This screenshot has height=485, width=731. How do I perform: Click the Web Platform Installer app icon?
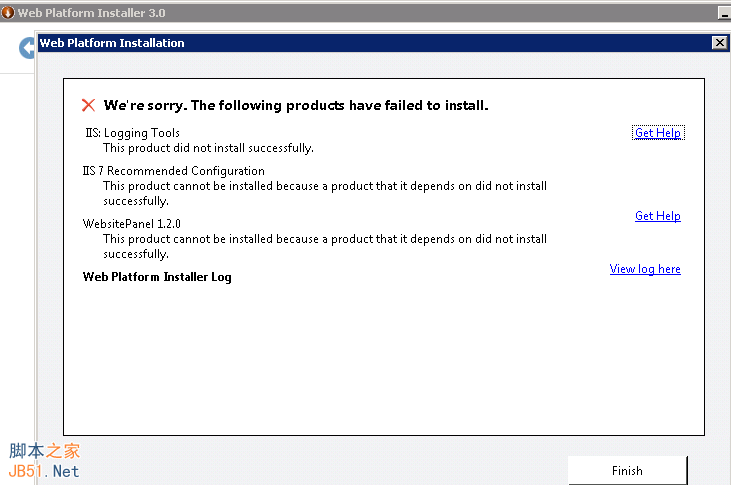(x=9, y=13)
